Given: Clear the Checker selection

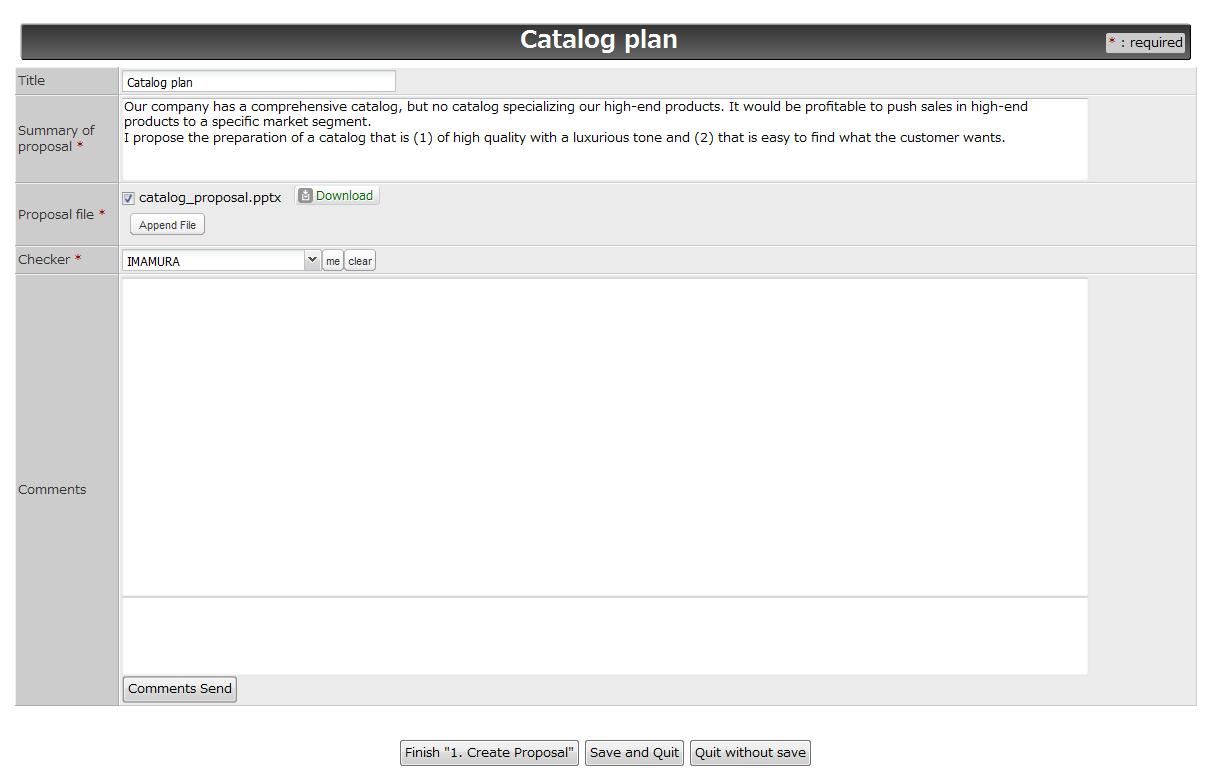Looking at the screenshot, I should coord(360,261).
